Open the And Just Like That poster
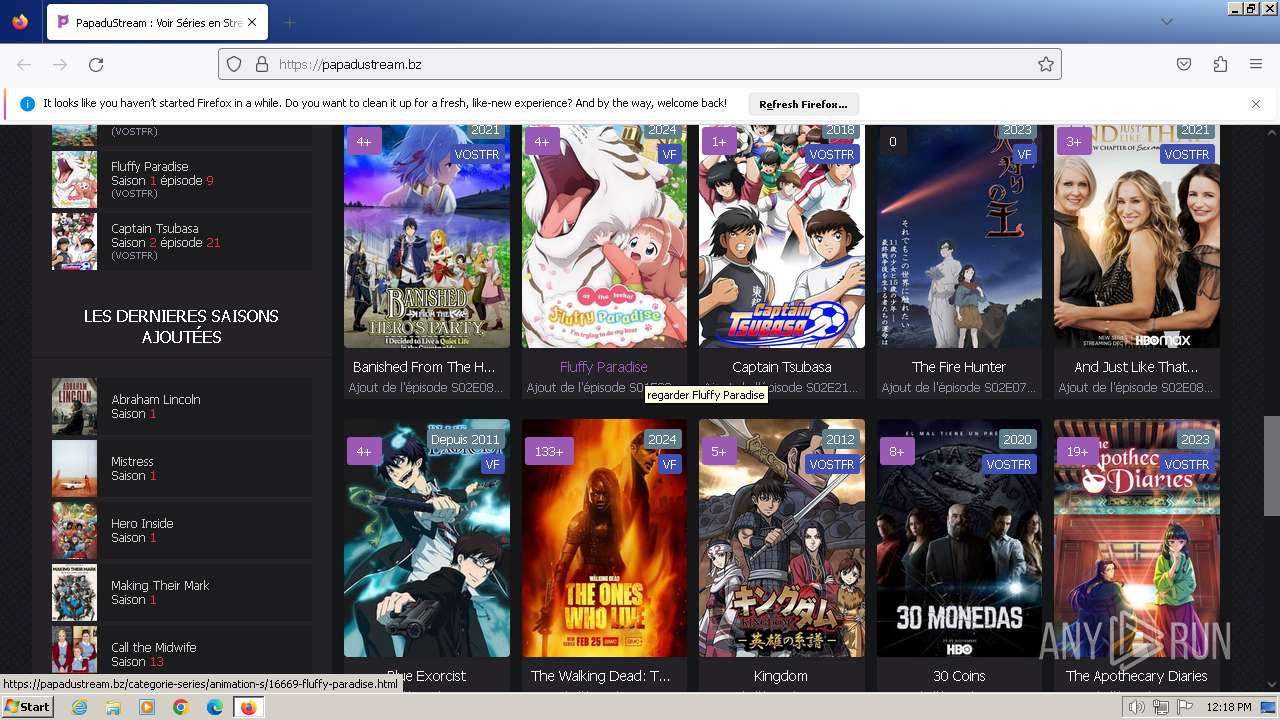This screenshot has height=720, width=1280. click(1137, 236)
